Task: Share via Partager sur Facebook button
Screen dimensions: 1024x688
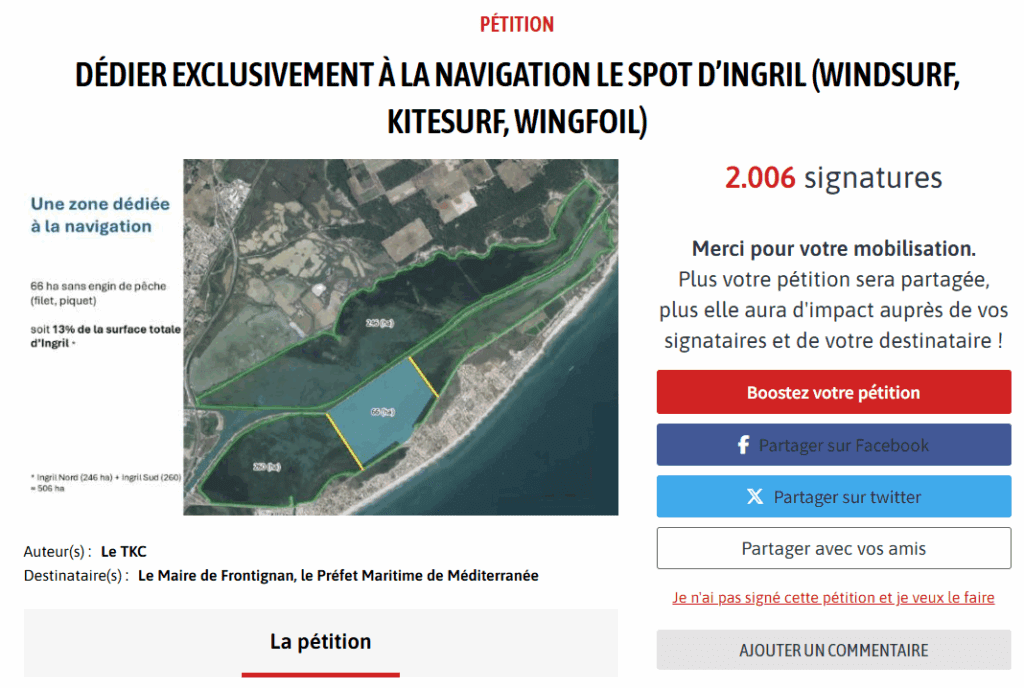Action: coord(833,445)
